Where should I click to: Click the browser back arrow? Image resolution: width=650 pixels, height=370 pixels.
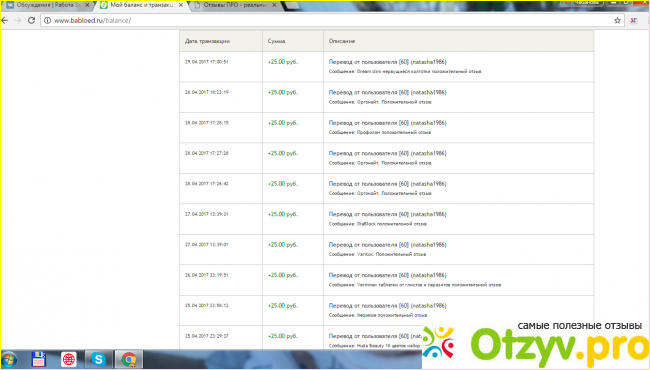(x=5, y=20)
